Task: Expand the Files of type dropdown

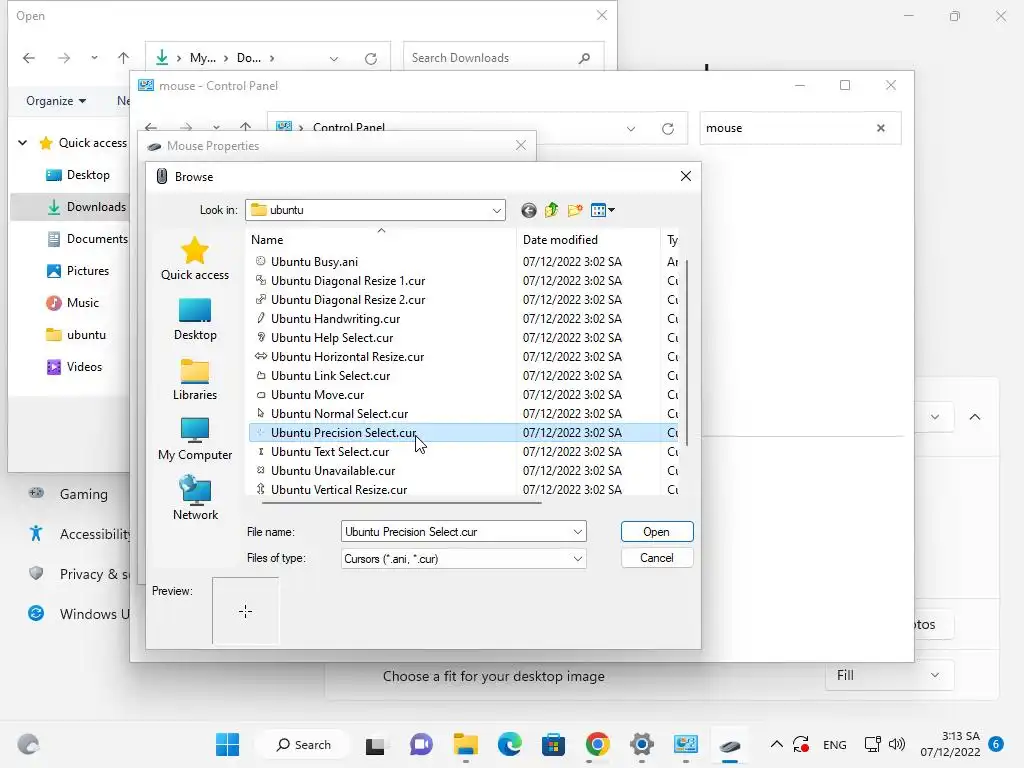Action: pos(577,558)
